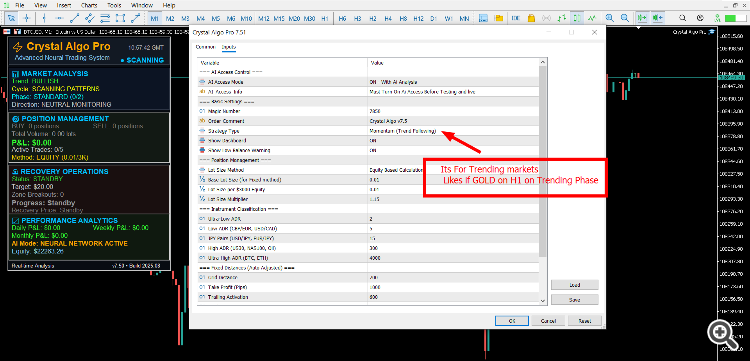The height and width of the screenshot is (361, 750).
Task: Select the H1 timeframe button
Action: [325, 18]
